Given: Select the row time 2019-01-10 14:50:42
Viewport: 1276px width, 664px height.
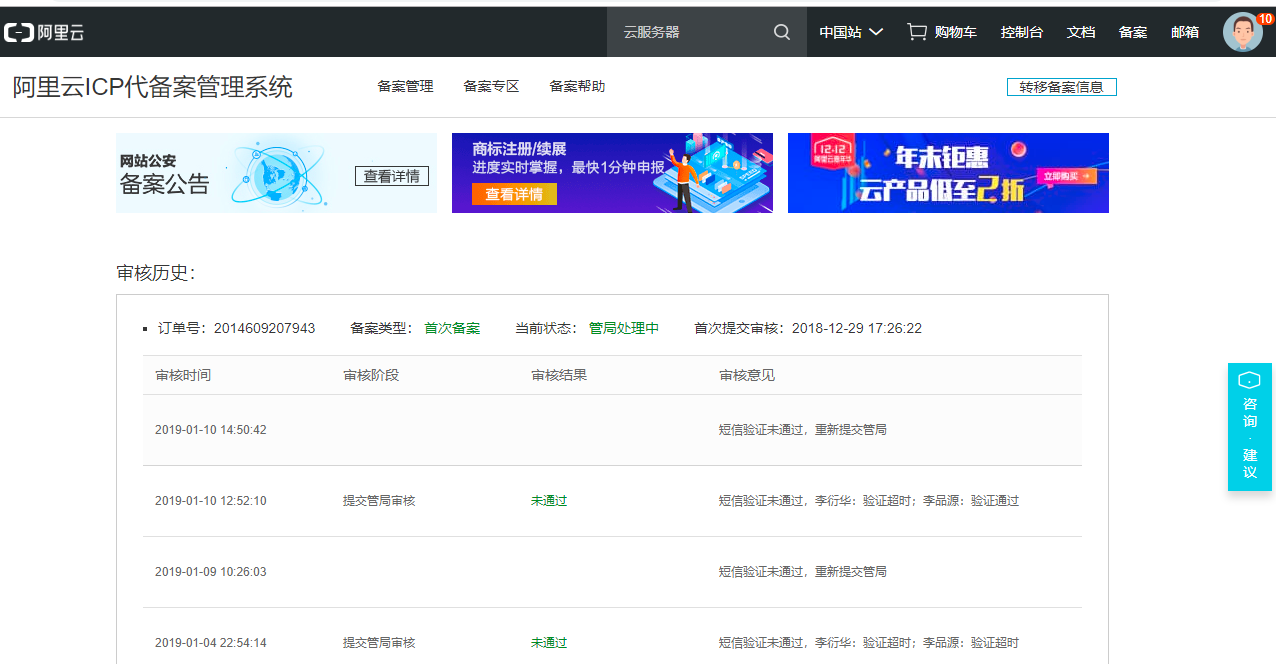Looking at the screenshot, I should coord(211,430).
